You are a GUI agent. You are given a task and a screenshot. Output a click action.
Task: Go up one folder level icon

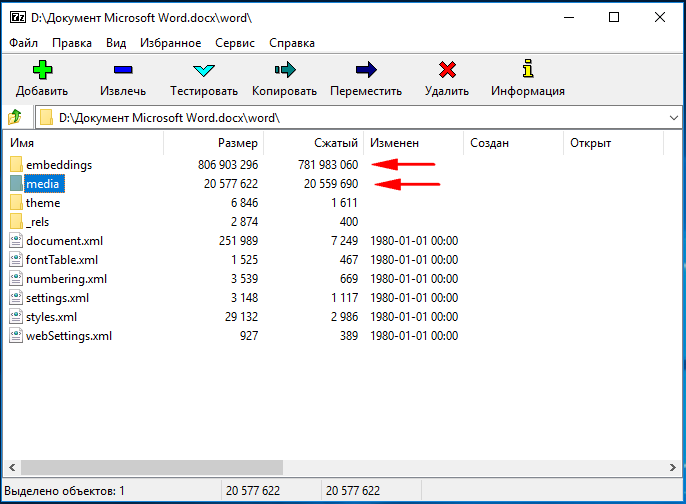point(14,117)
